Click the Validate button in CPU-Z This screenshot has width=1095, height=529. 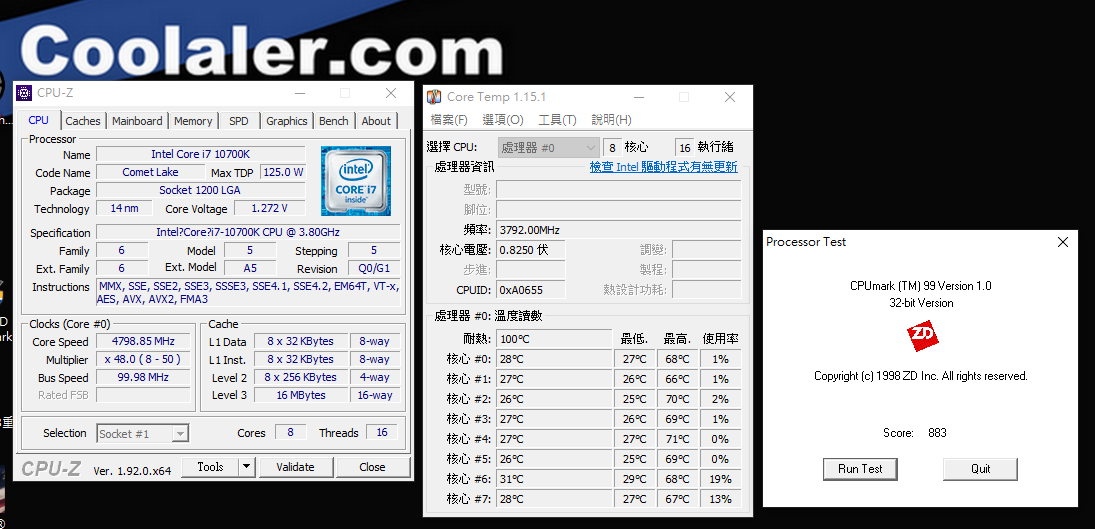[x=295, y=467]
